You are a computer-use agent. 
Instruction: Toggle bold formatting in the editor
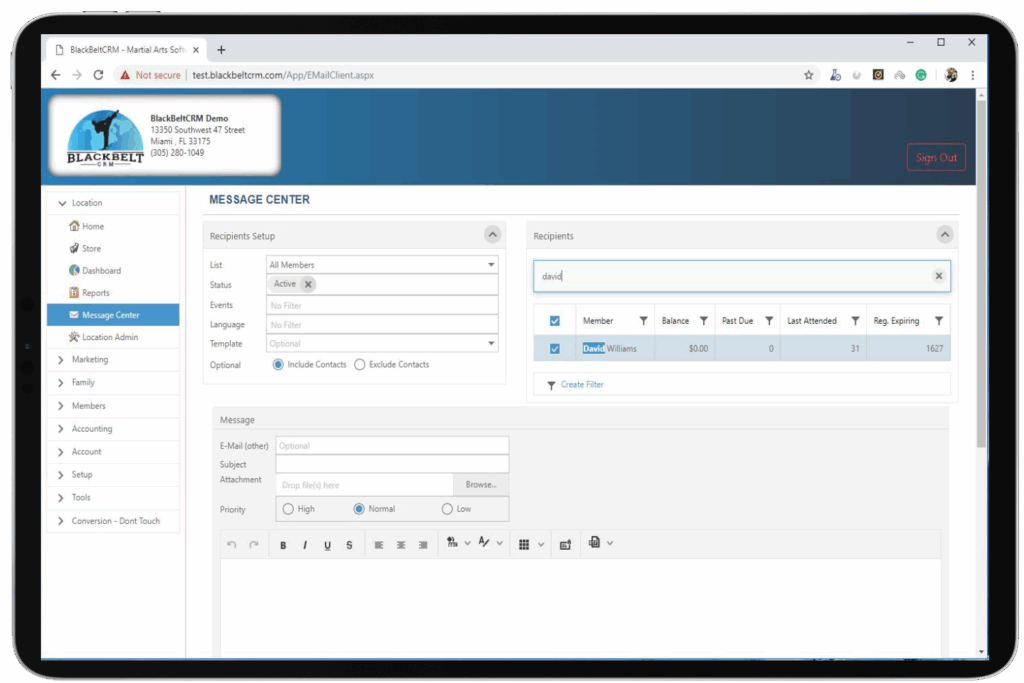(283, 544)
